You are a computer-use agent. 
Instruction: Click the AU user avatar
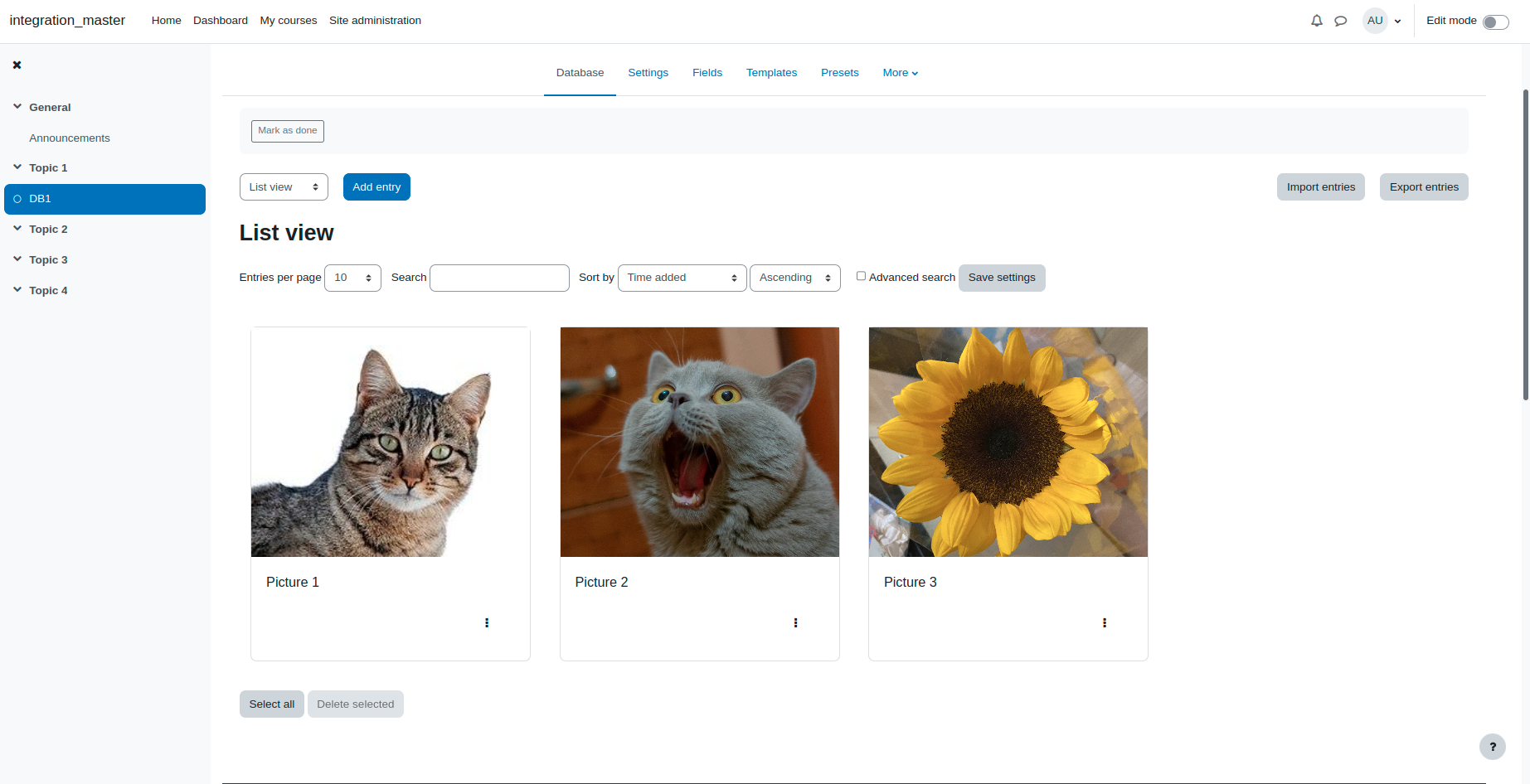click(1375, 21)
